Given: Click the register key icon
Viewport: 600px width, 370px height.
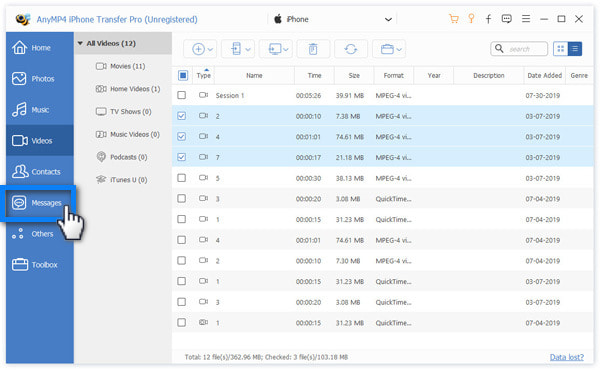Looking at the screenshot, I should (471, 18).
